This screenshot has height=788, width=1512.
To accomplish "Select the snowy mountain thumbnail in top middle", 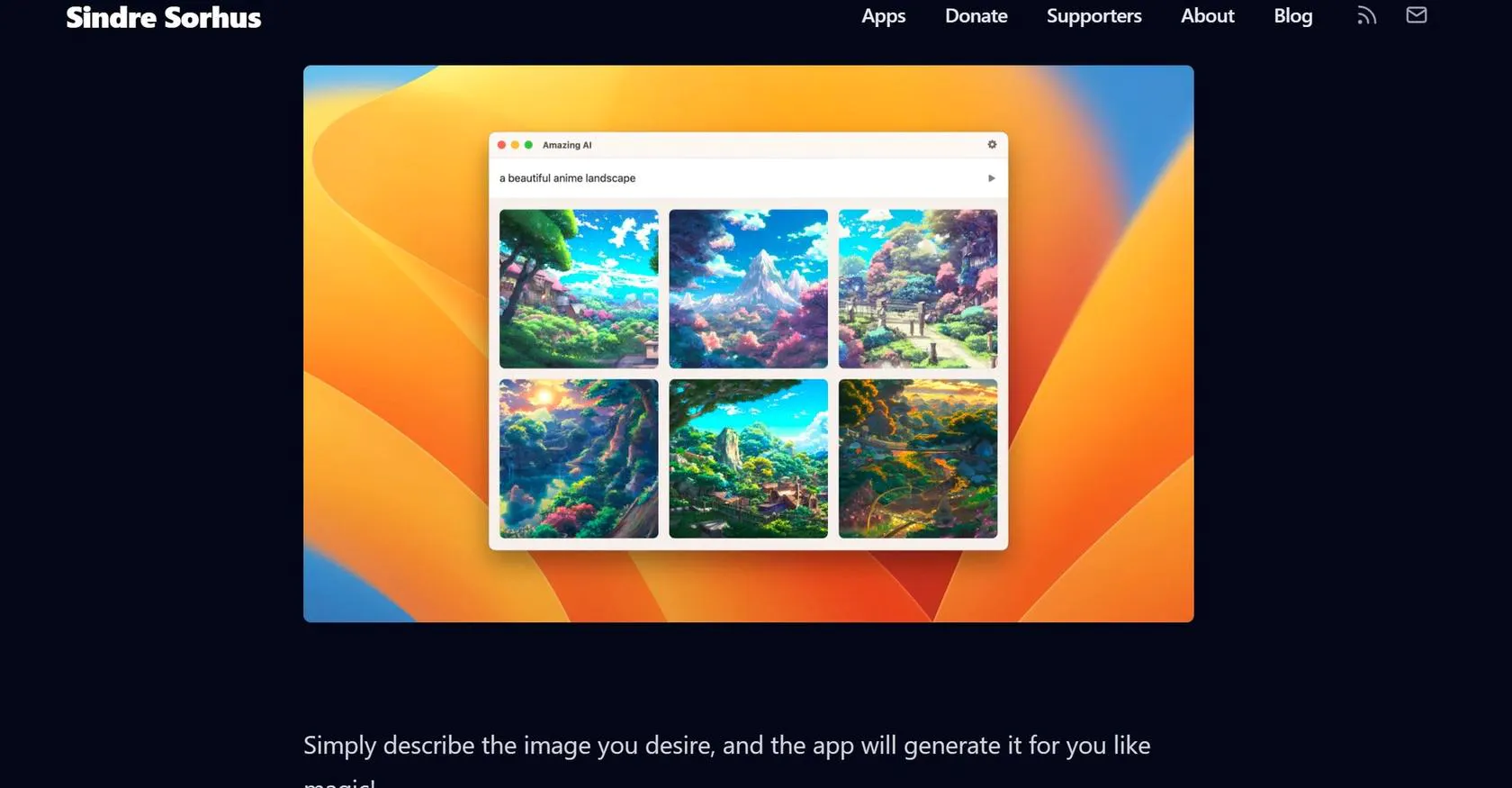I will (748, 289).
